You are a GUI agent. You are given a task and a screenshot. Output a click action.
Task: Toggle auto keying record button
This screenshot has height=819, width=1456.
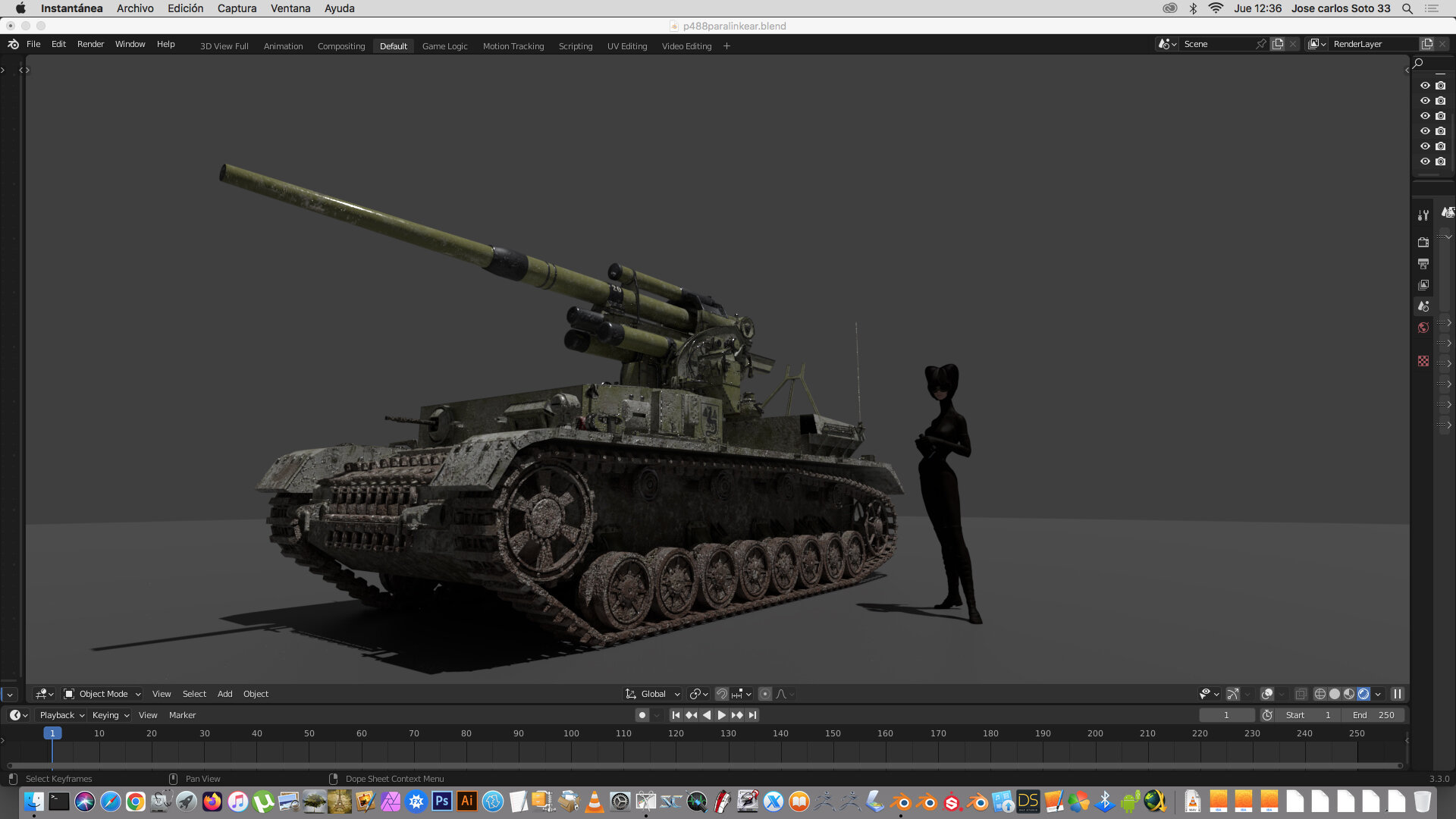(642, 715)
